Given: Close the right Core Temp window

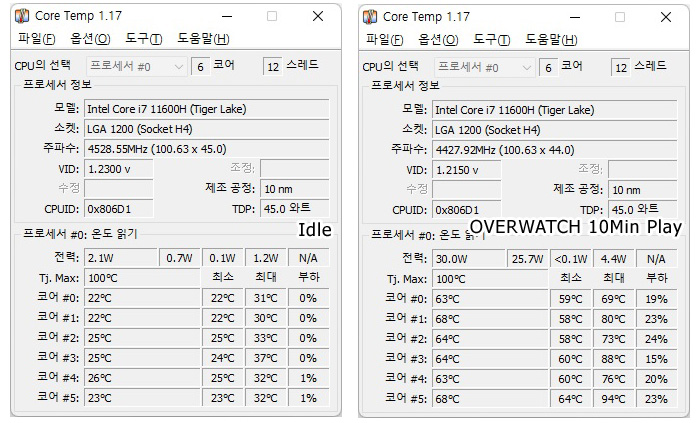Looking at the screenshot, I should click(666, 17).
